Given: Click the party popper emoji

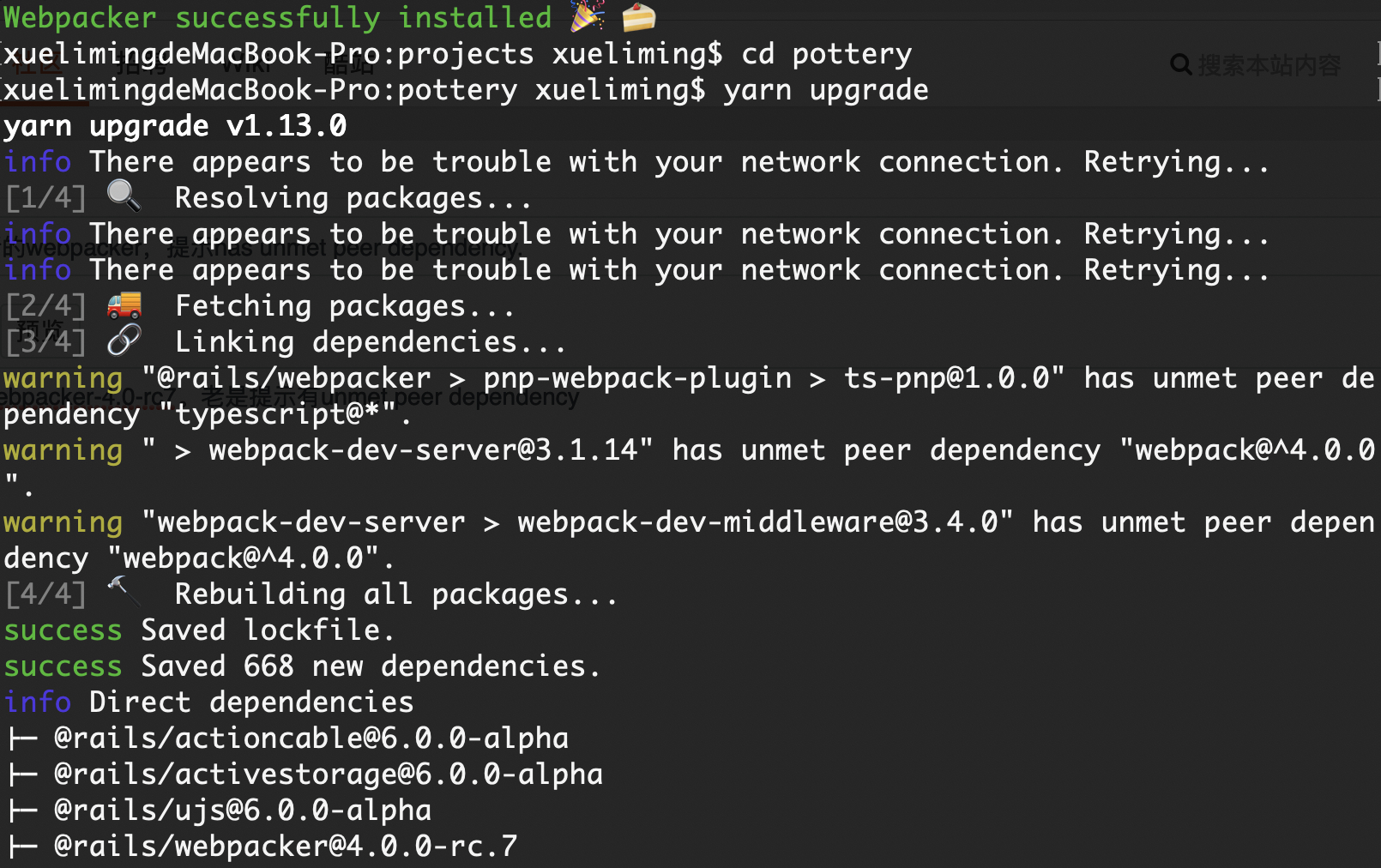Looking at the screenshot, I should coord(588,15).
